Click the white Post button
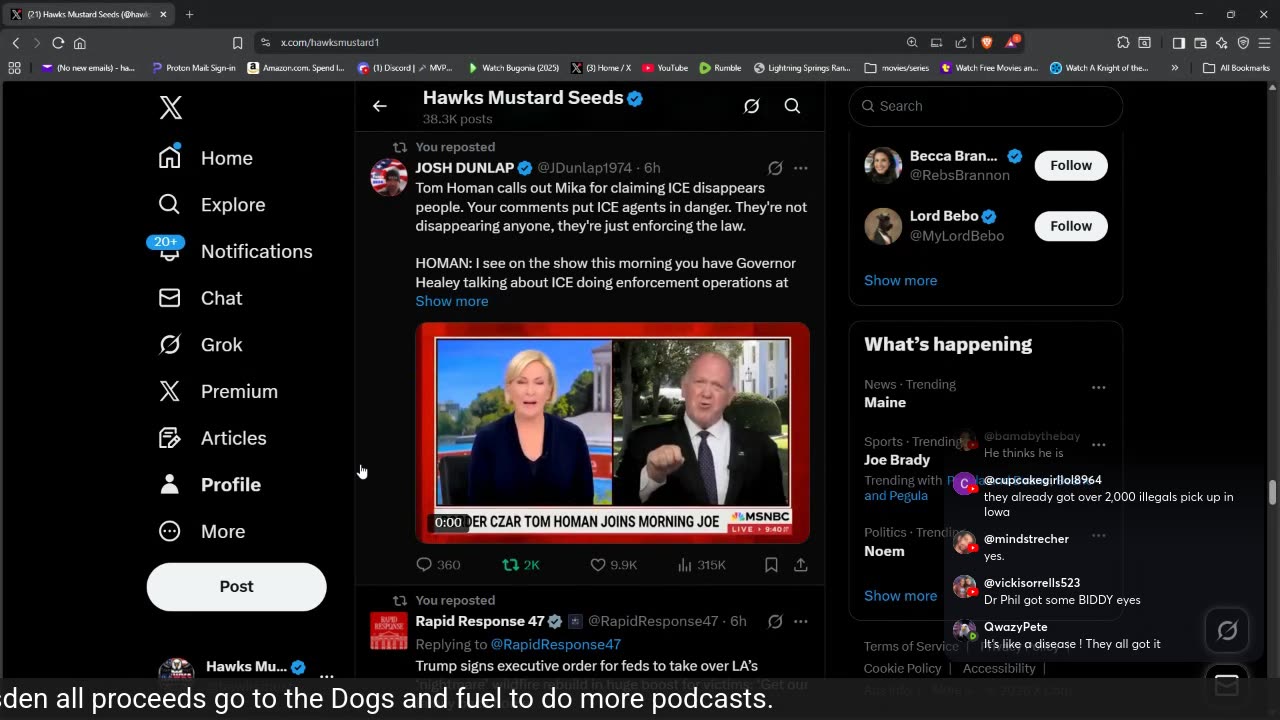Viewport: 1280px width, 720px height. 236,587
